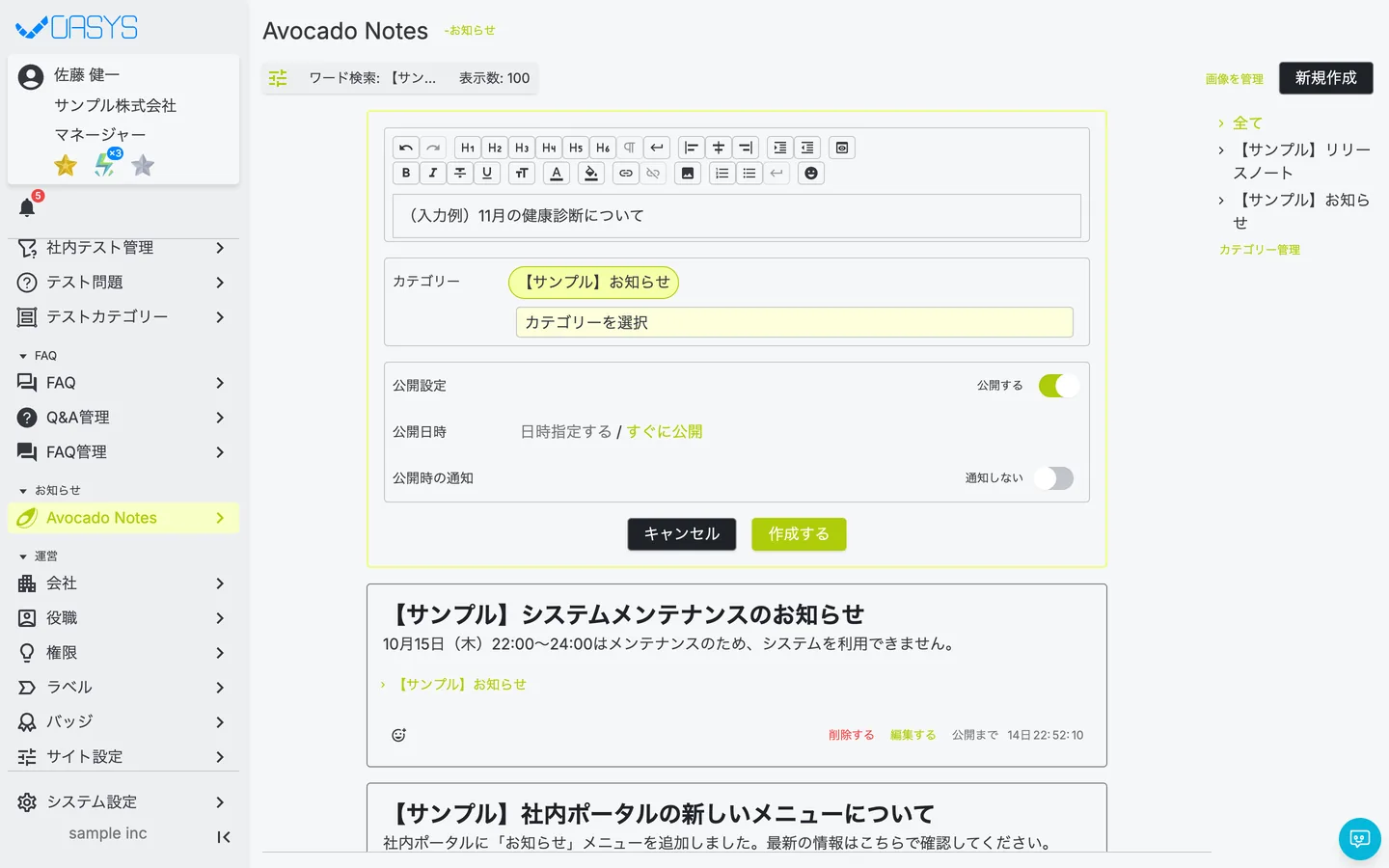The height and width of the screenshot is (868, 1389).
Task: Toggle italic formatting
Action: click(x=433, y=174)
